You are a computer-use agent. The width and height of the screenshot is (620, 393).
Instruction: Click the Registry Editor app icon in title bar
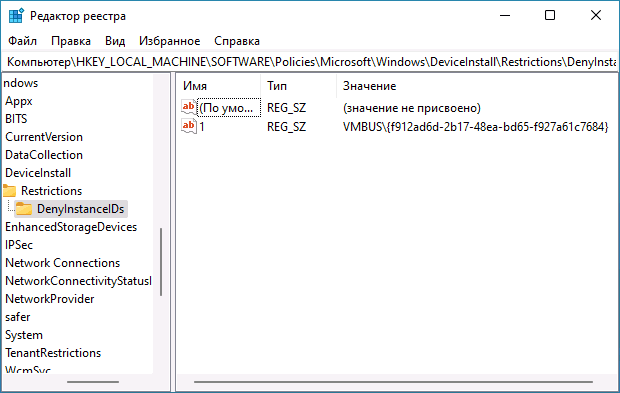pyautogui.click(x=16, y=16)
